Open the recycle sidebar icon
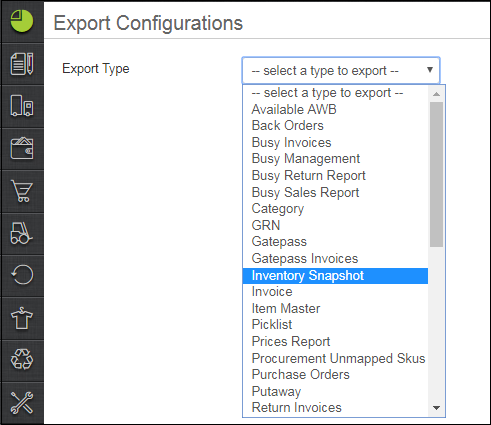Screen dimensions: 491x425 [22, 360]
